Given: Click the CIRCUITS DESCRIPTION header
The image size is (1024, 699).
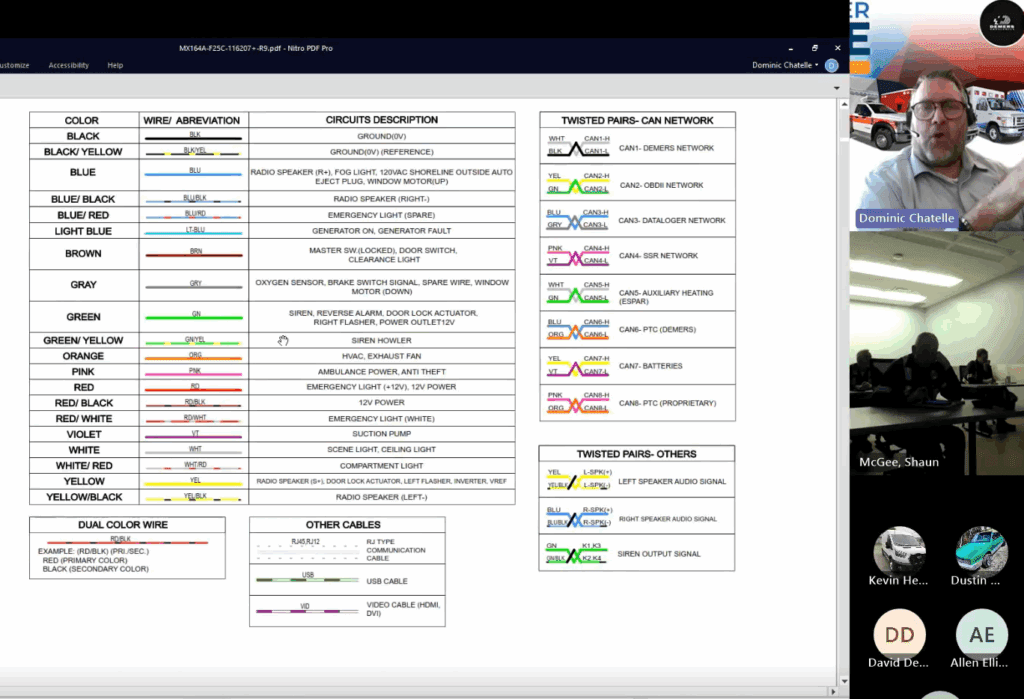Looking at the screenshot, I should [x=381, y=120].
